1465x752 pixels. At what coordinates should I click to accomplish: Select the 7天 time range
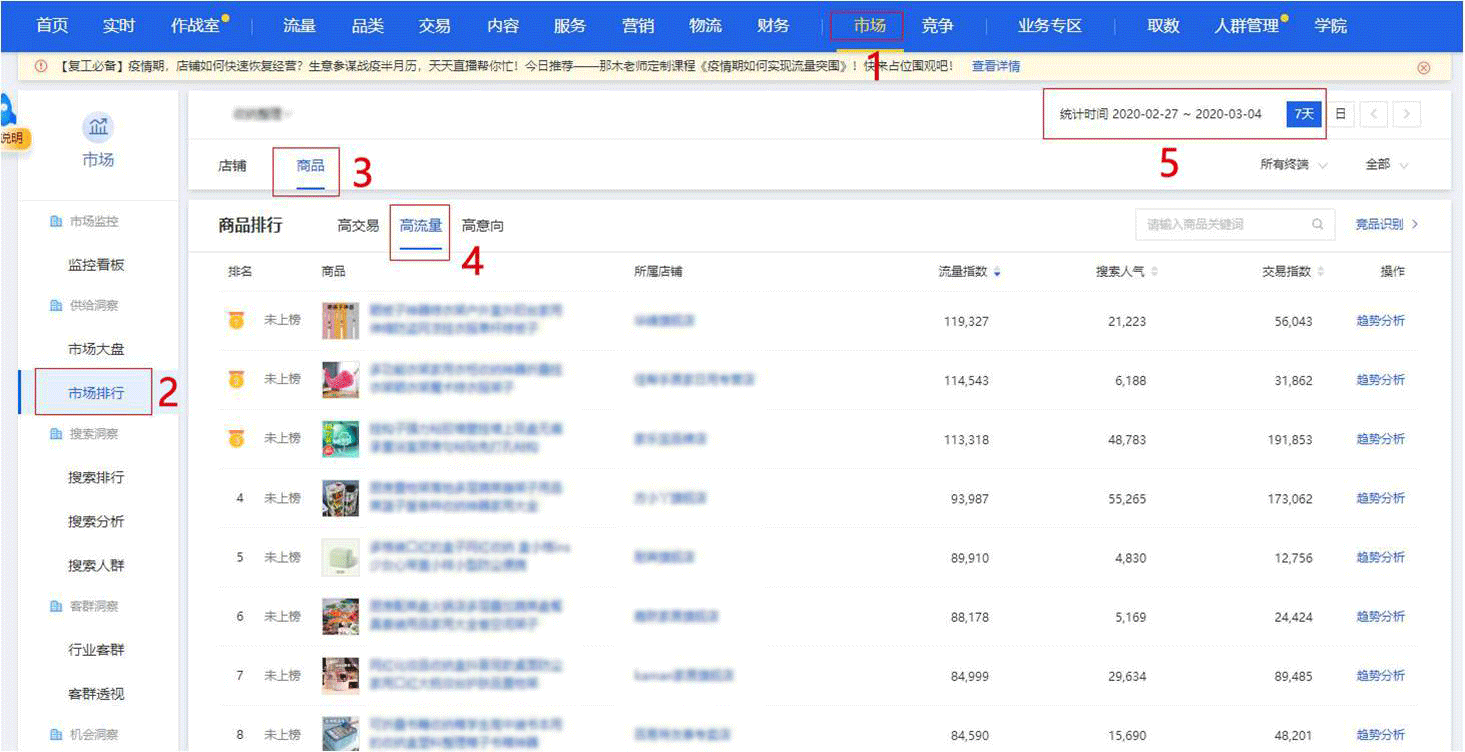1303,114
